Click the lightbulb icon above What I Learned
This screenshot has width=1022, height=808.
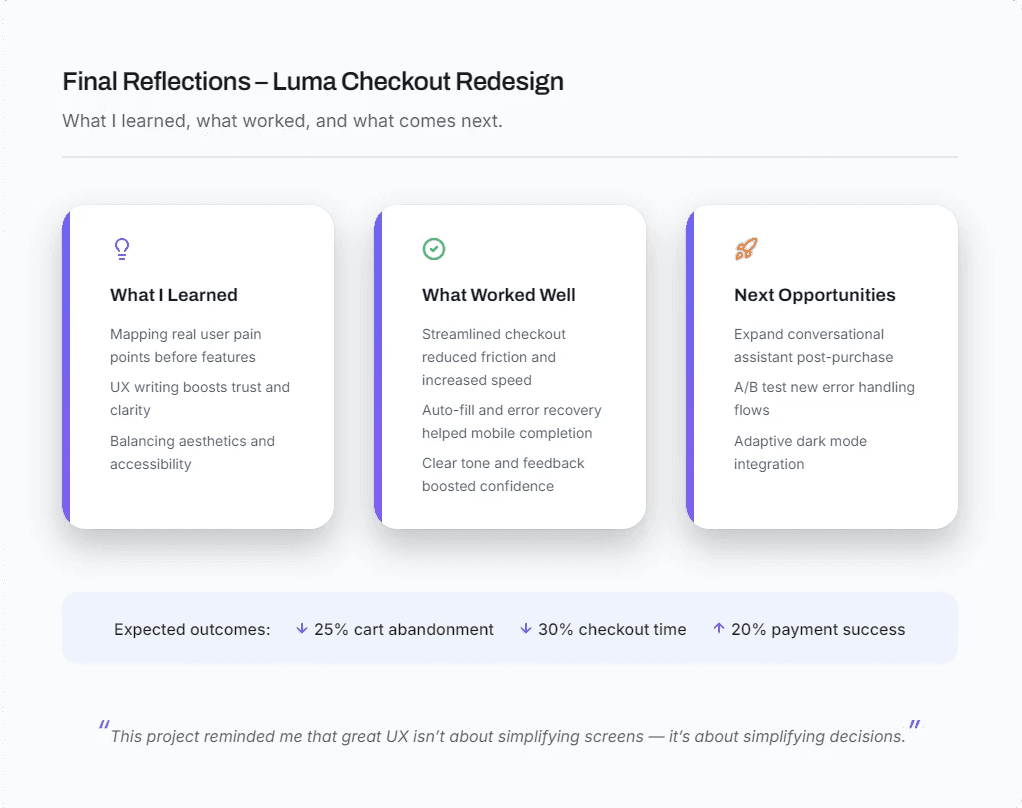coord(122,249)
